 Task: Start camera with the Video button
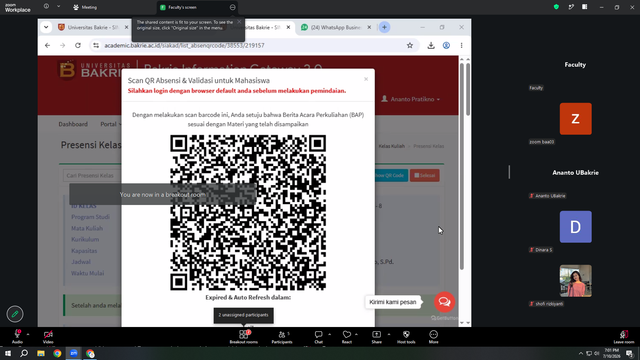click(48, 337)
